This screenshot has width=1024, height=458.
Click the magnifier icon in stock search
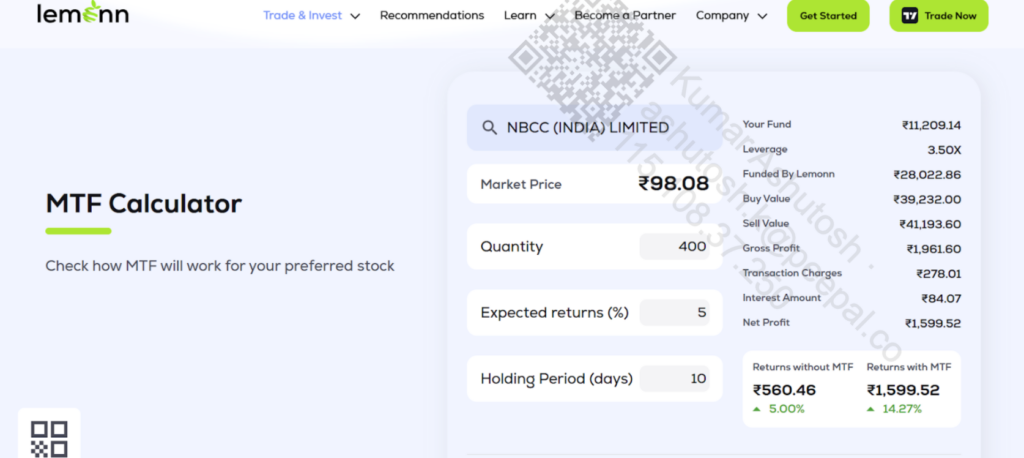489,128
